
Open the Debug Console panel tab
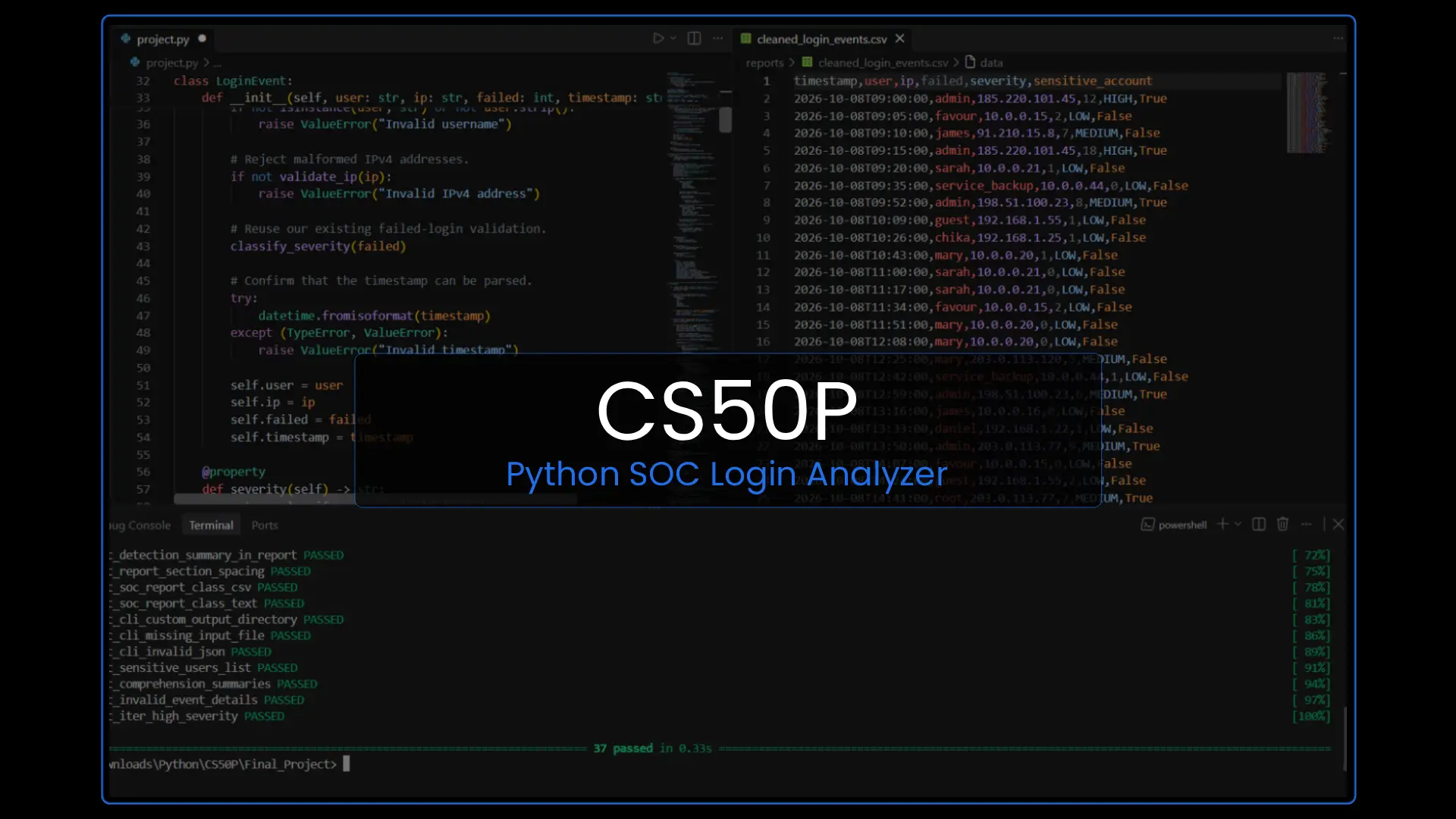click(140, 525)
